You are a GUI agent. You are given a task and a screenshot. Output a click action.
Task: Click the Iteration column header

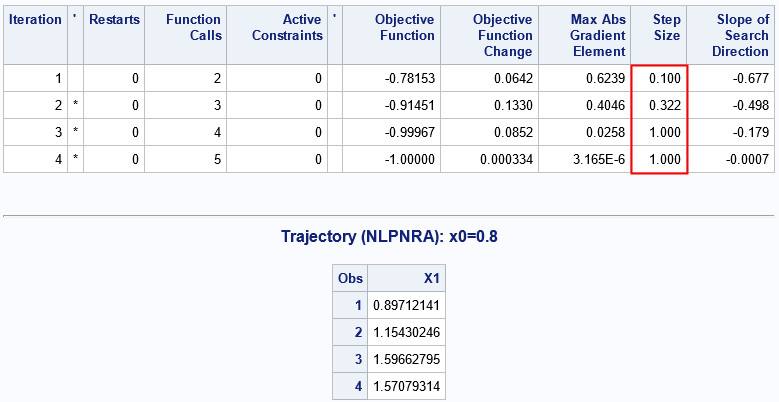[x=35, y=20]
